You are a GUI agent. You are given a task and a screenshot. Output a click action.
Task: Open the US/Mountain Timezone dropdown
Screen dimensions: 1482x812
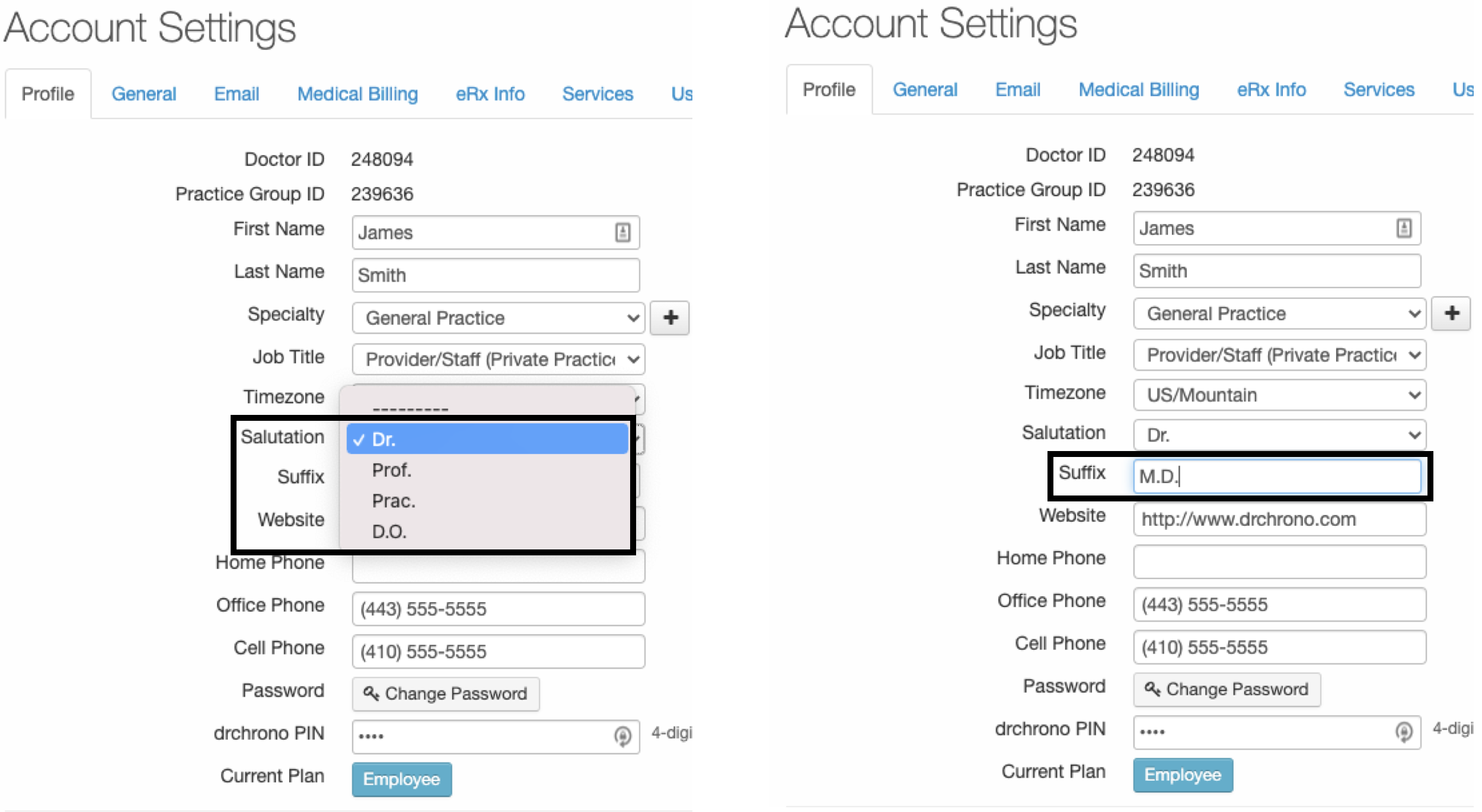tap(1280, 395)
